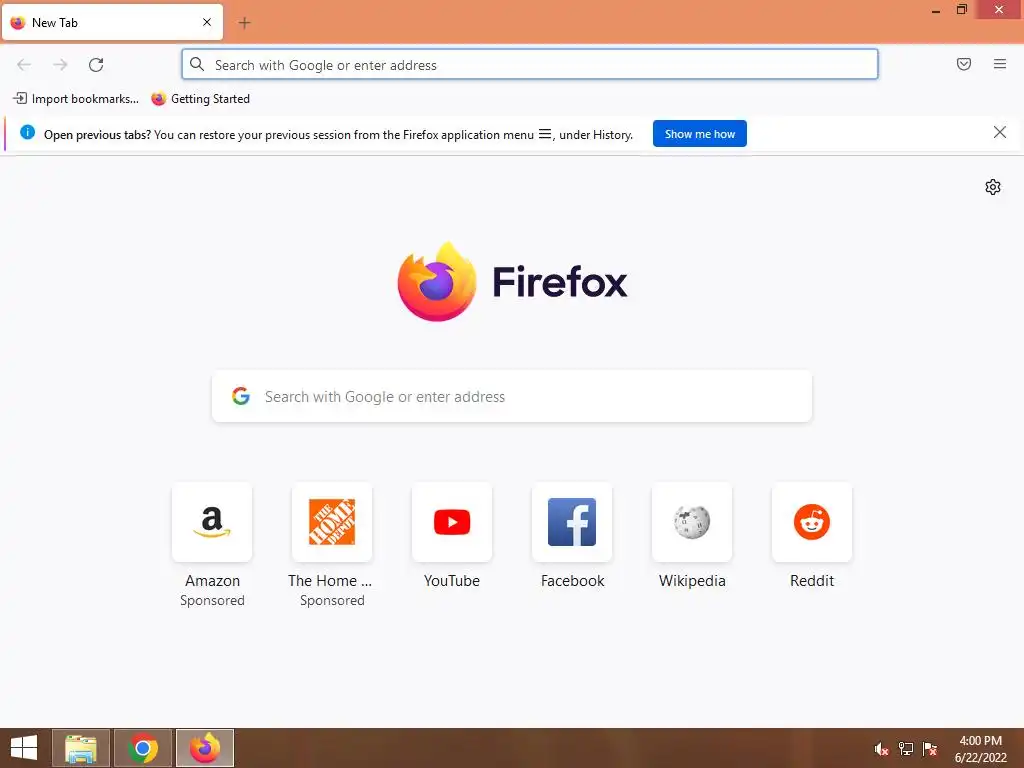Open a new tab with plus button
Screen dimensions: 1024x768
coord(244,23)
